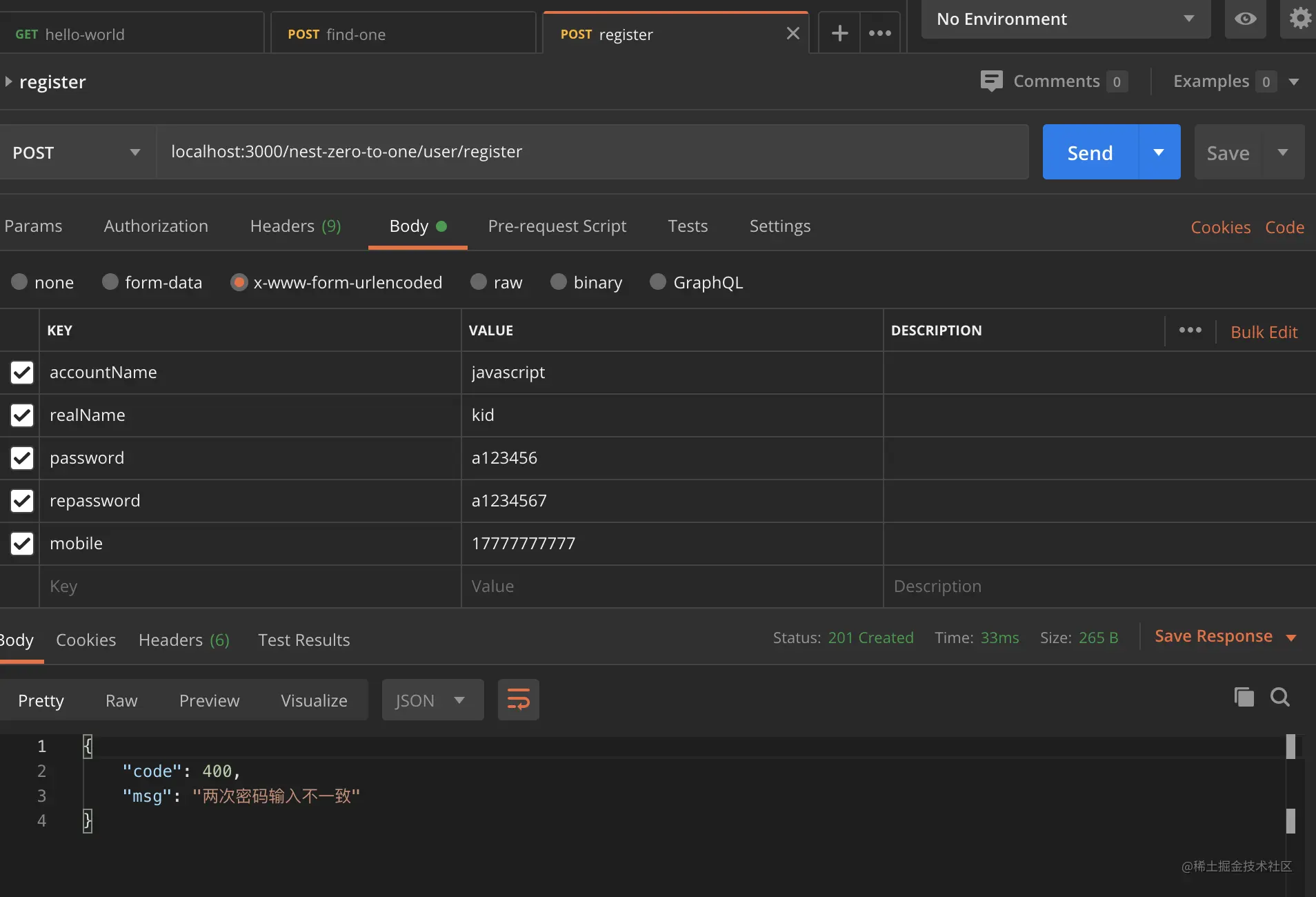This screenshot has height=897, width=1316.
Task: Click the empty Description input cell
Action: point(1099,586)
